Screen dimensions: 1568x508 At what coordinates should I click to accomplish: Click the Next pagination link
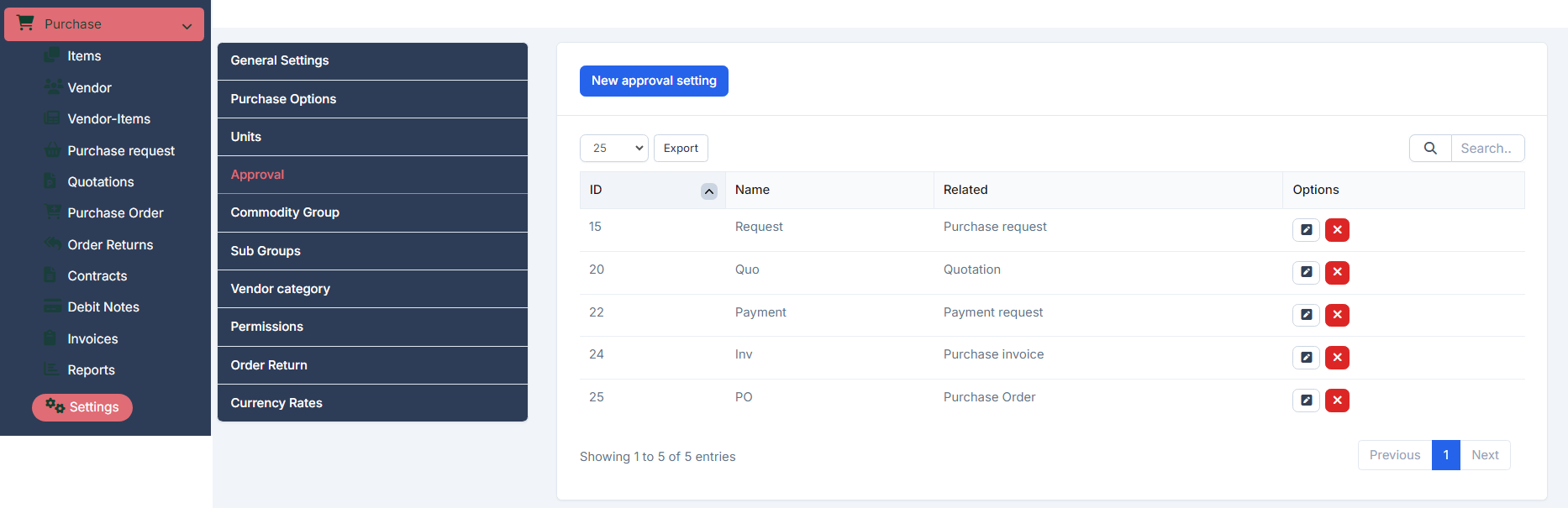(x=1485, y=455)
